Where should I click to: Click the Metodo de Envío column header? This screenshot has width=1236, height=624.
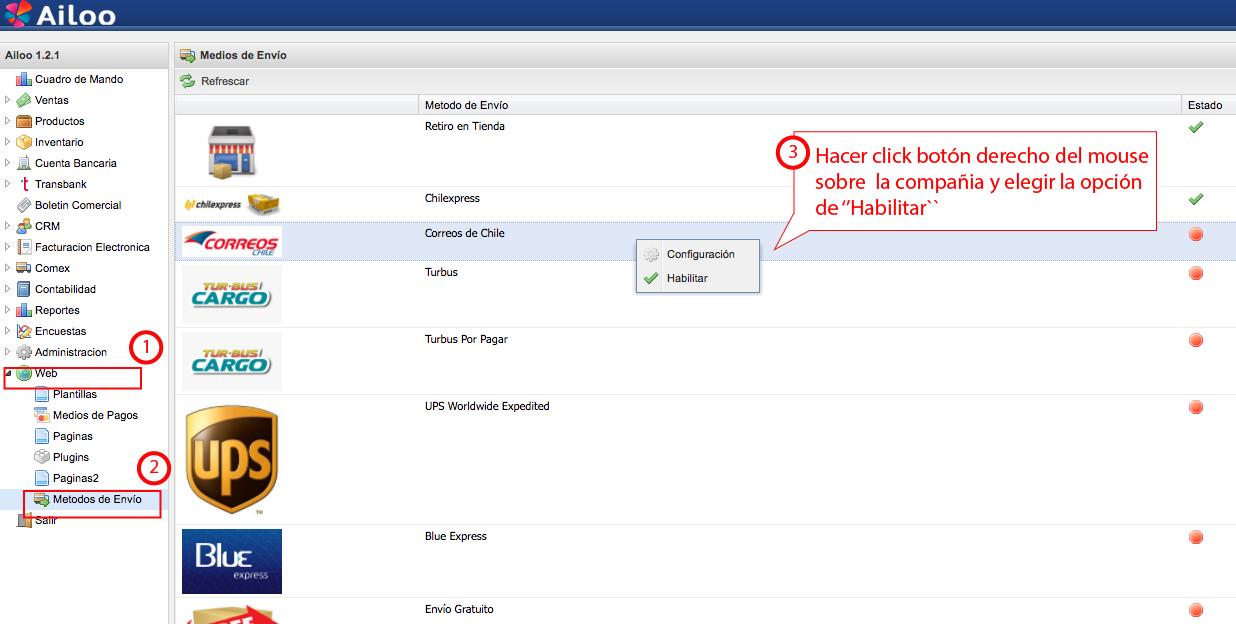[x=800, y=105]
